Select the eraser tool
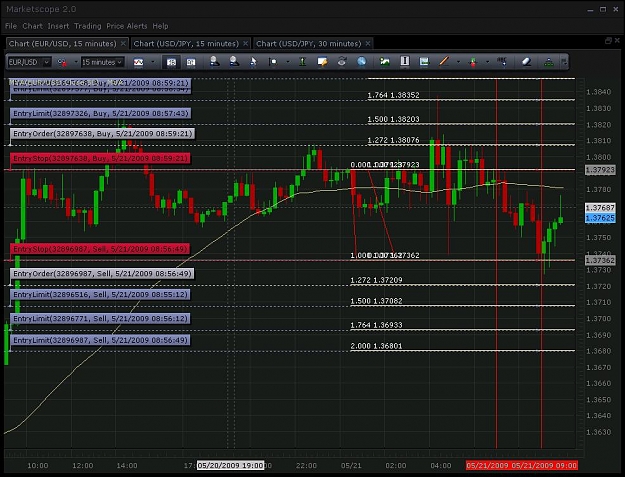625x477 pixels. coord(527,62)
